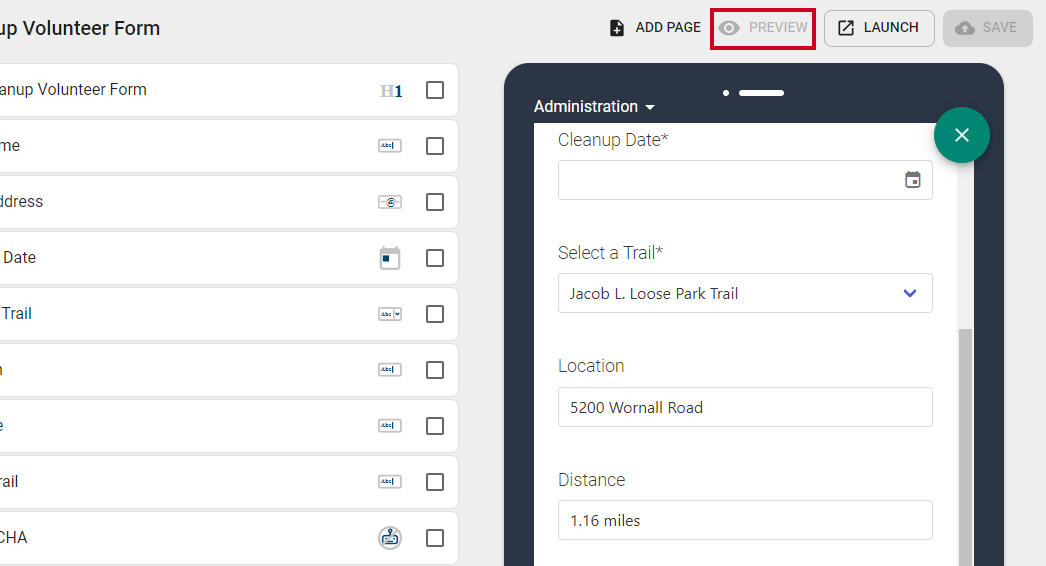
Task: Click the 'anup Volunteer Form' heading row text
Action: point(73,89)
